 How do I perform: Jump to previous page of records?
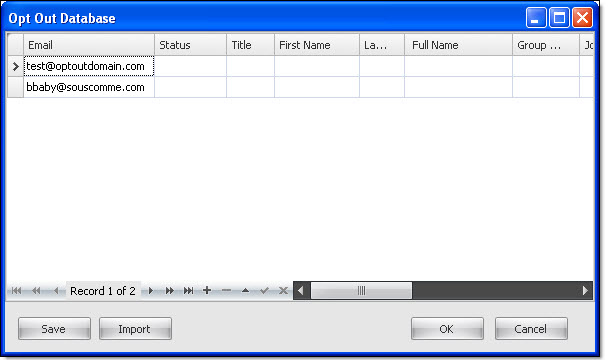pyautogui.click(x=36, y=291)
